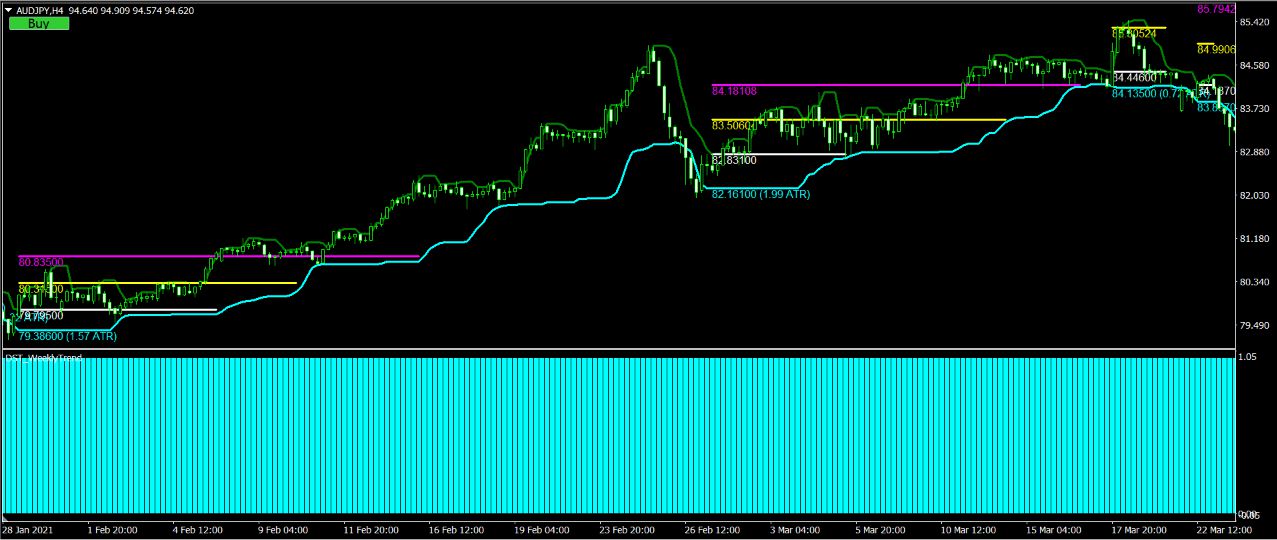Click the OHLC values 94.640 94.909 94.574 94.620
This screenshot has height=540, width=1277.
coord(132,10)
